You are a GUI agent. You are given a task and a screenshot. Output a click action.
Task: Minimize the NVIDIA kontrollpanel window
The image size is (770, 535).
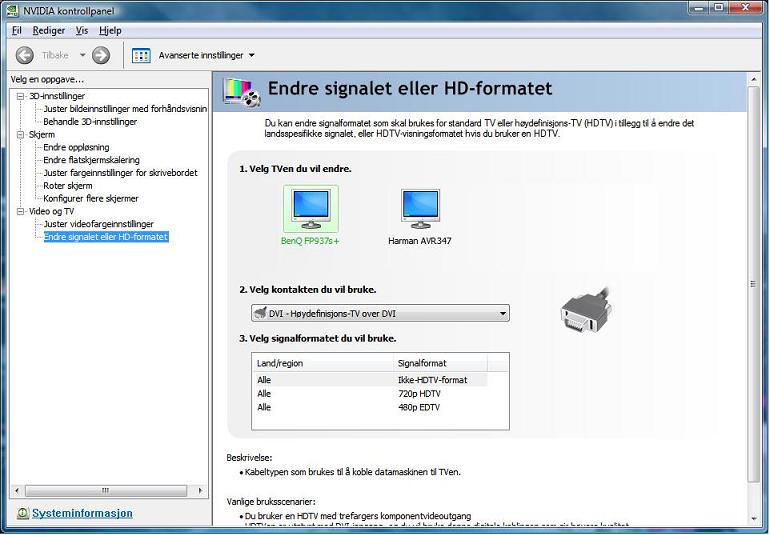tap(700, 7)
